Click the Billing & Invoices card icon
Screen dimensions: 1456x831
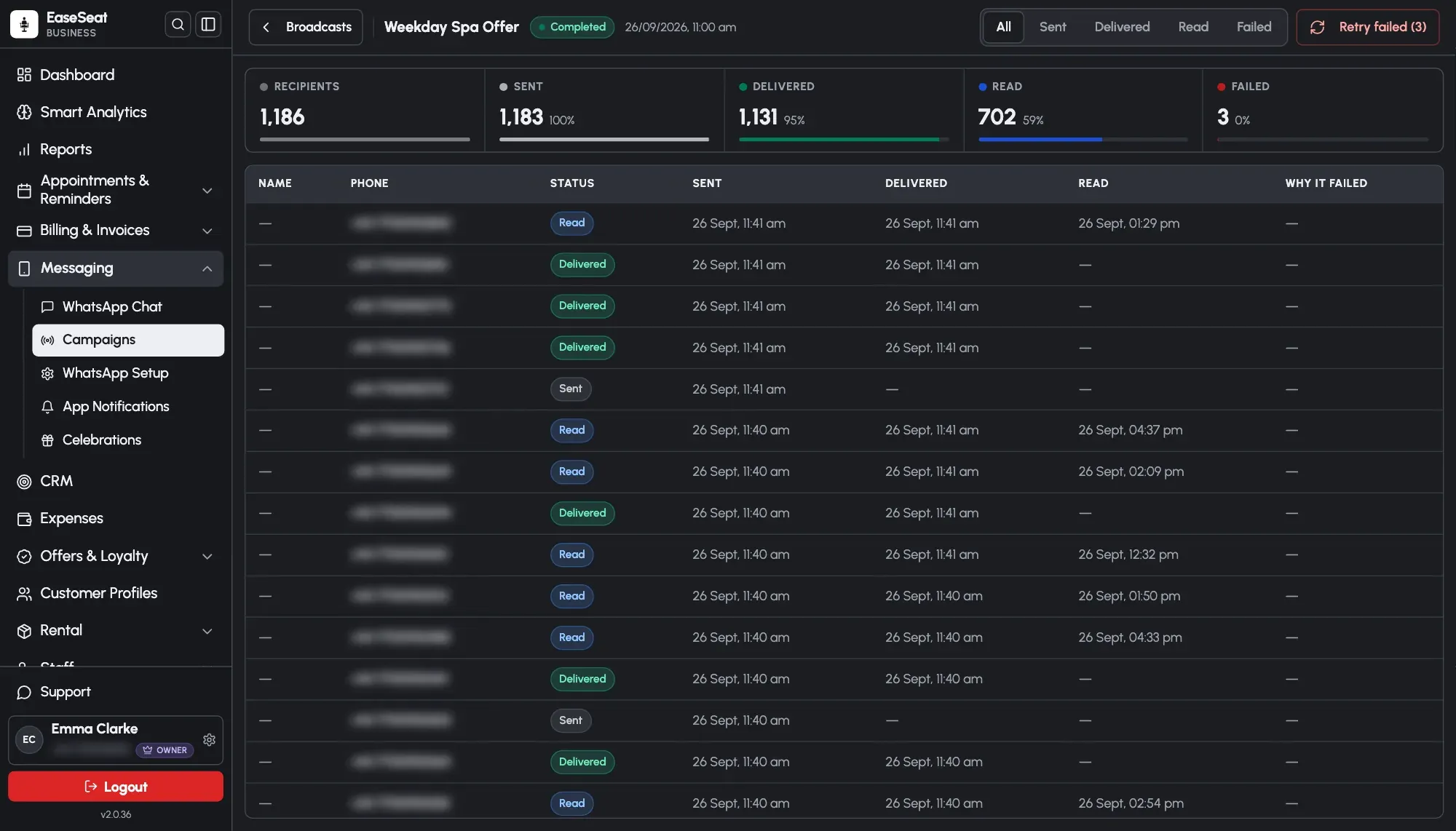click(24, 231)
